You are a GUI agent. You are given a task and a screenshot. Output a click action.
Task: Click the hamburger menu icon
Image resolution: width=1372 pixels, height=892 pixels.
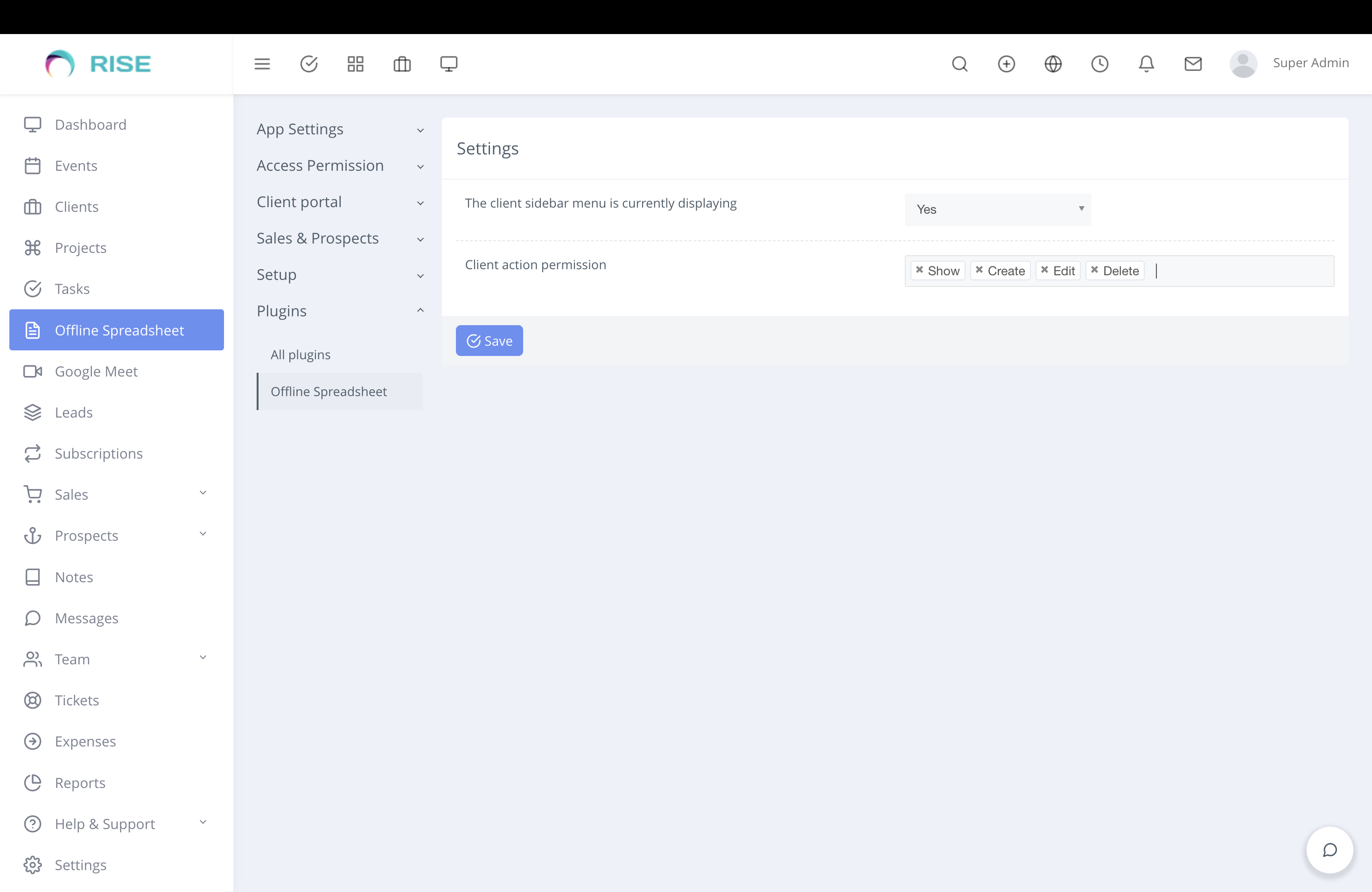click(x=262, y=63)
